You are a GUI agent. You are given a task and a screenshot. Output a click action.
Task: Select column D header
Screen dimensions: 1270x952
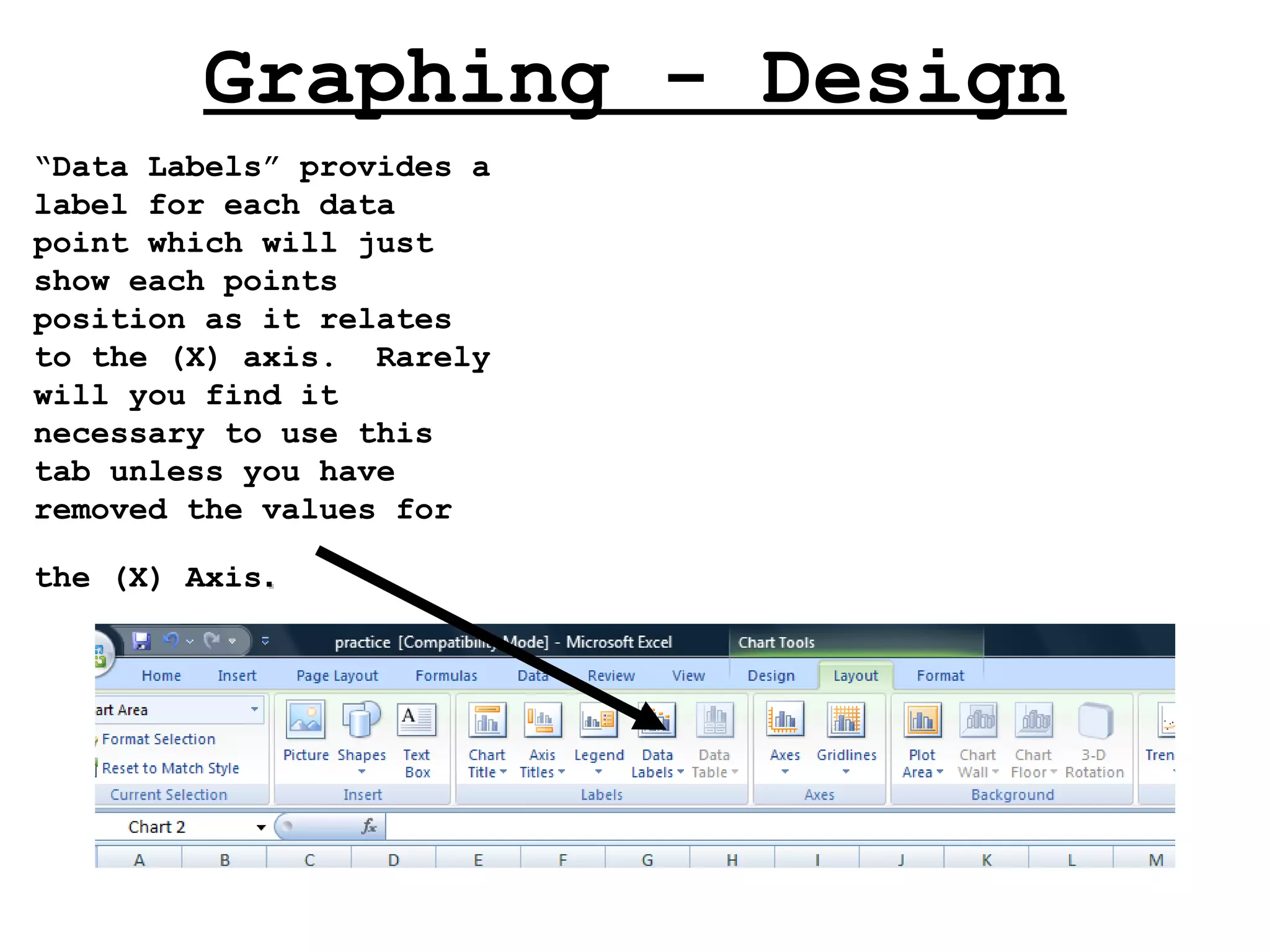coord(394,860)
